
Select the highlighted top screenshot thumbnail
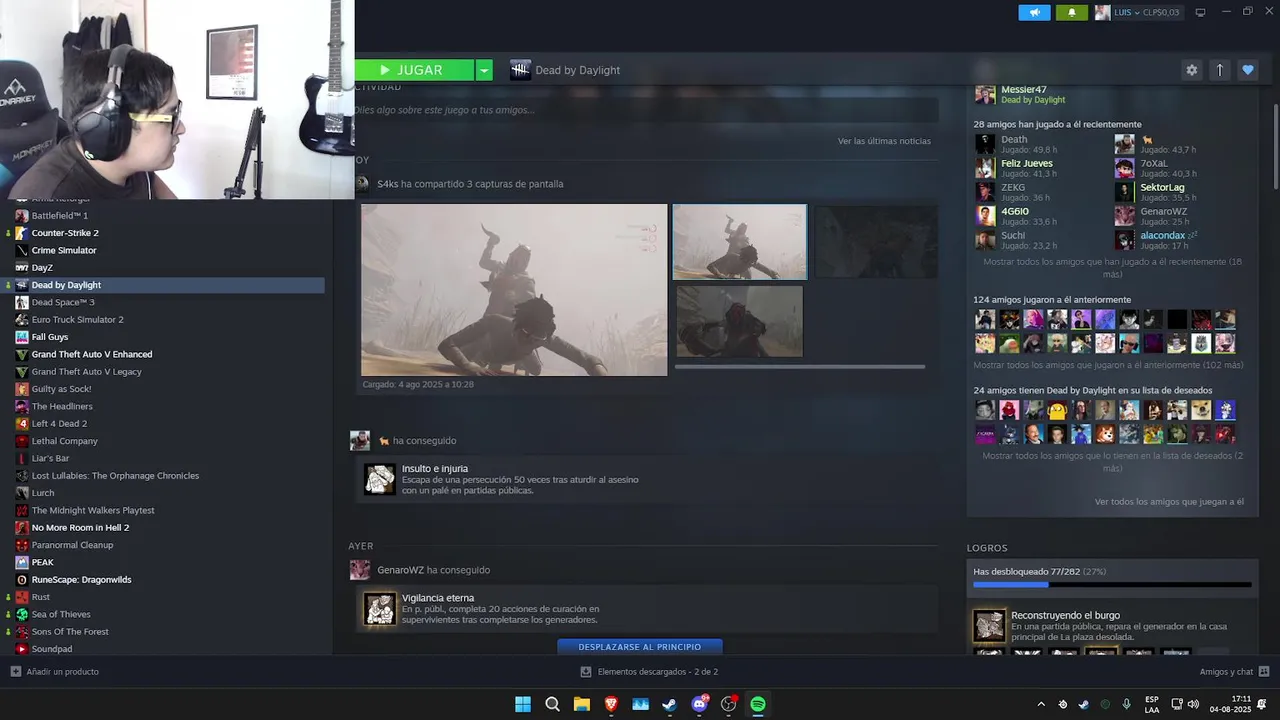point(740,242)
